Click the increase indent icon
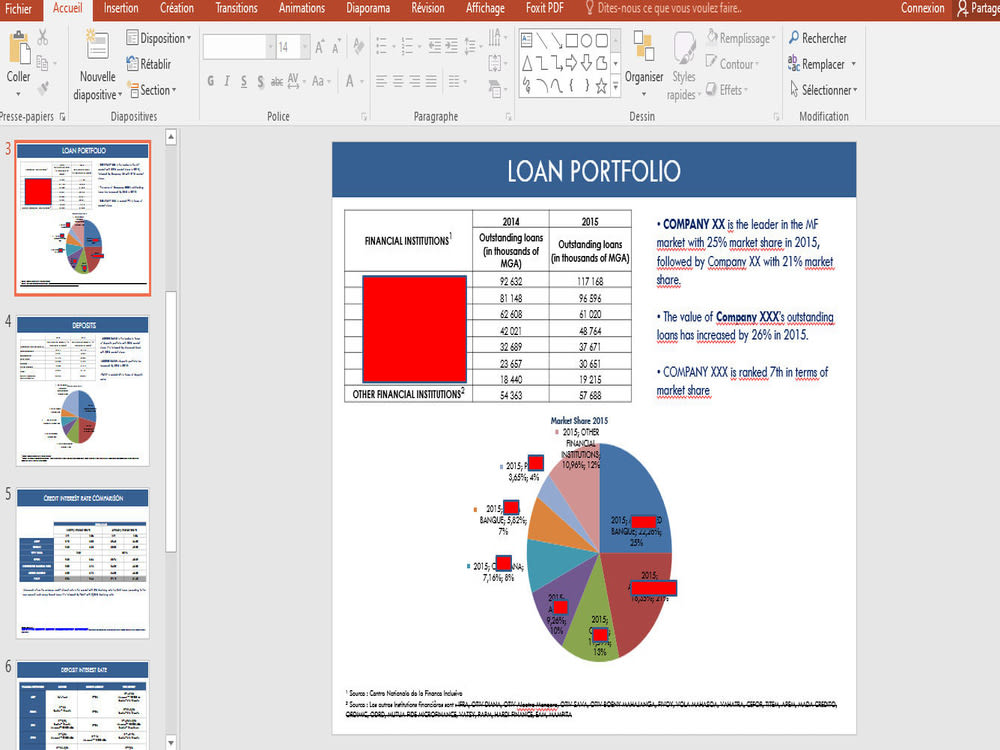Screen dimensions: 1000x750 point(451,46)
